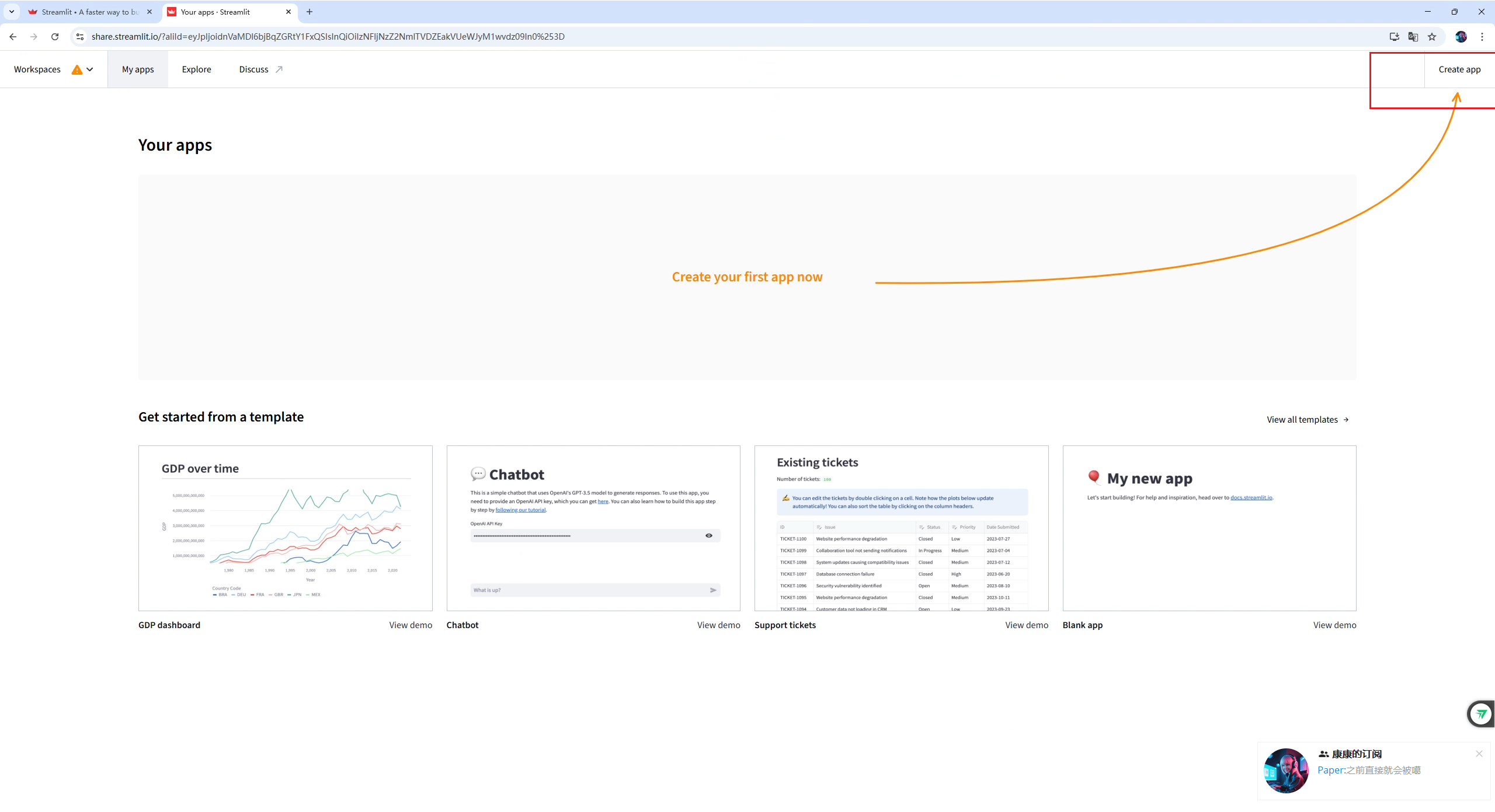The height and width of the screenshot is (812, 1495).
Task: Install app icon in address bar
Action: coord(1395,37)
